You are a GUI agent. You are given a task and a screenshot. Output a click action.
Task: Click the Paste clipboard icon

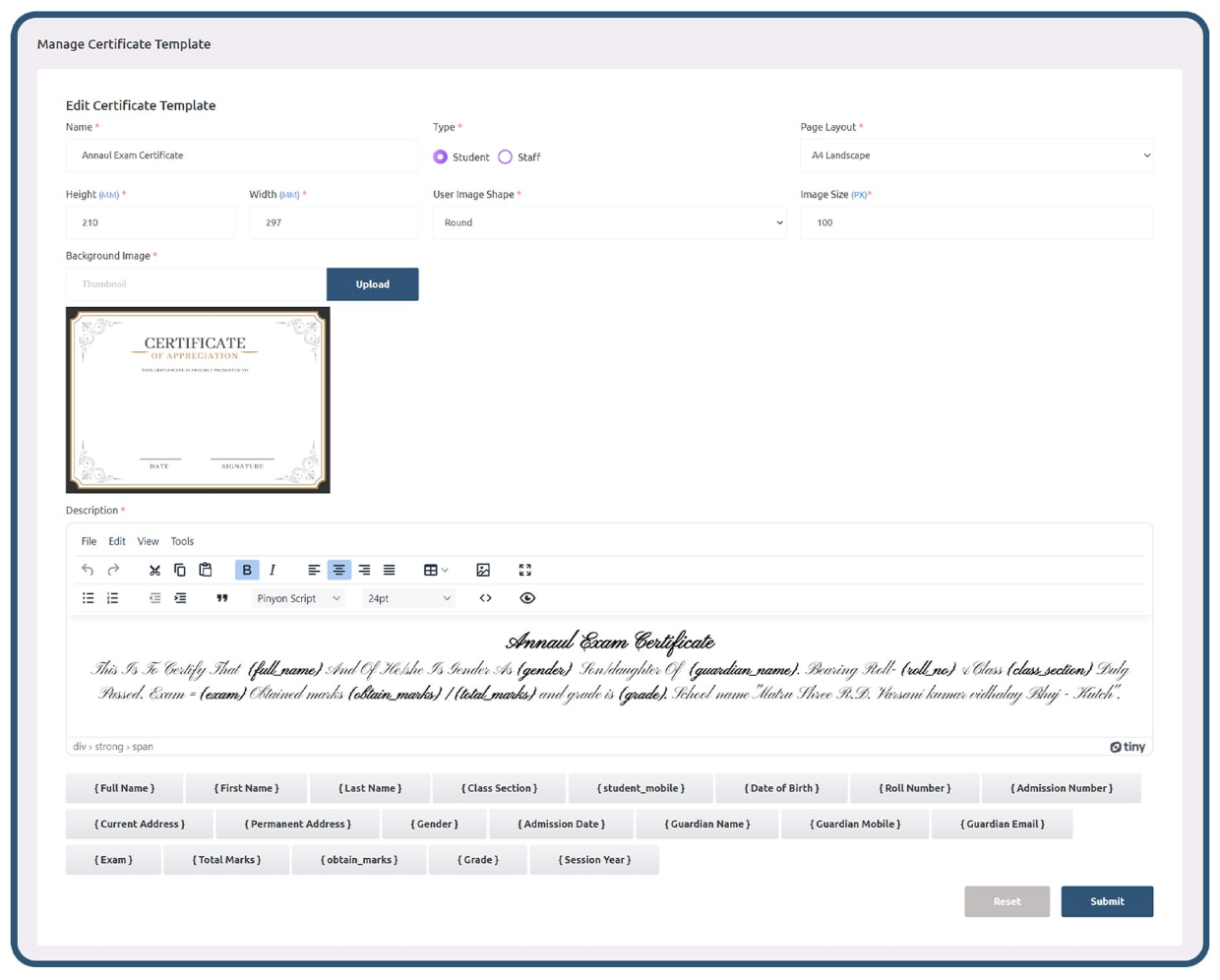(206, 570)
